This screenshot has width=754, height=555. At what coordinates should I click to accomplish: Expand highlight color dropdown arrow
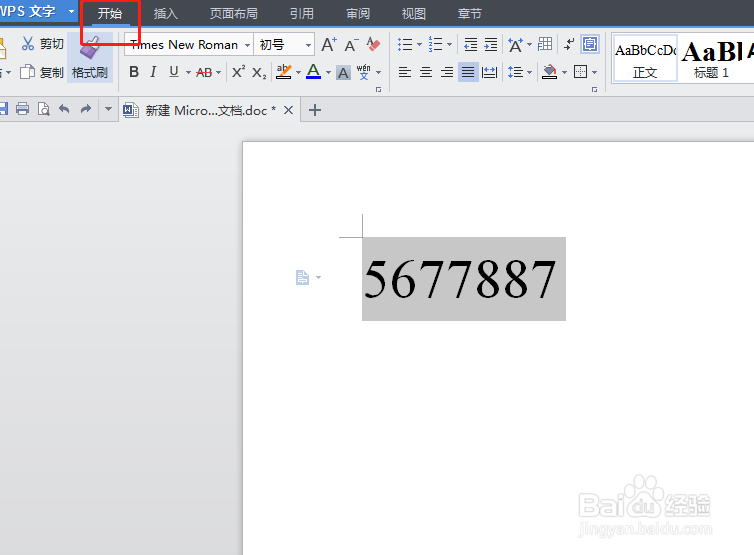[x=298, y=73]
